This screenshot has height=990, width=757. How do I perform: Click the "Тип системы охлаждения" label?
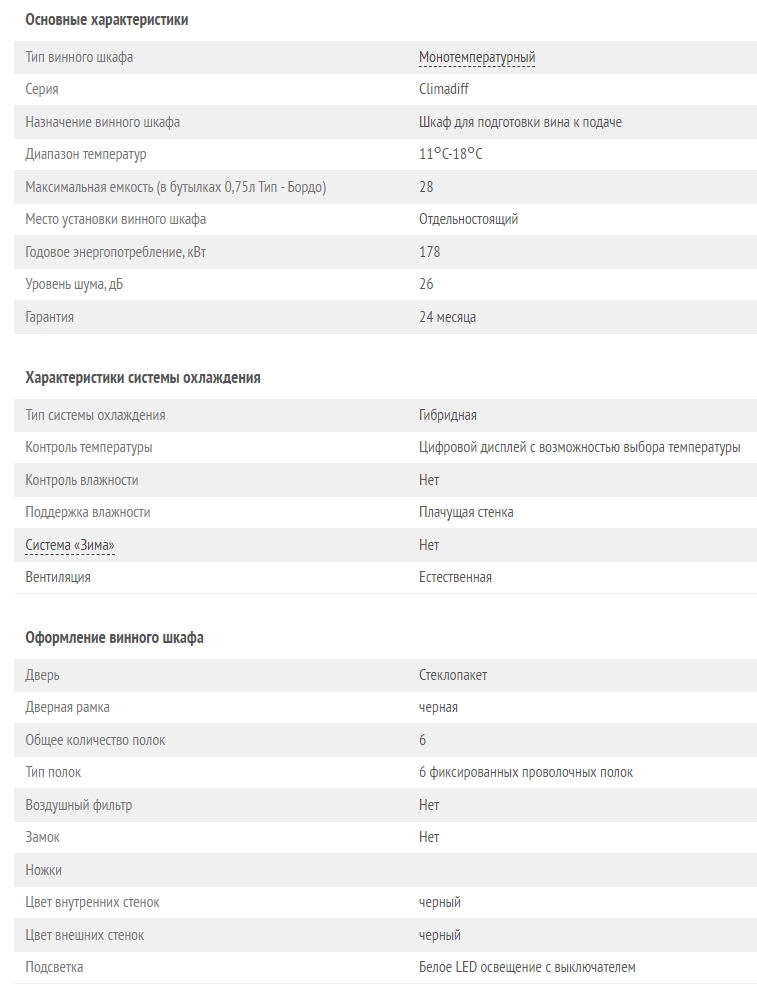96,415
